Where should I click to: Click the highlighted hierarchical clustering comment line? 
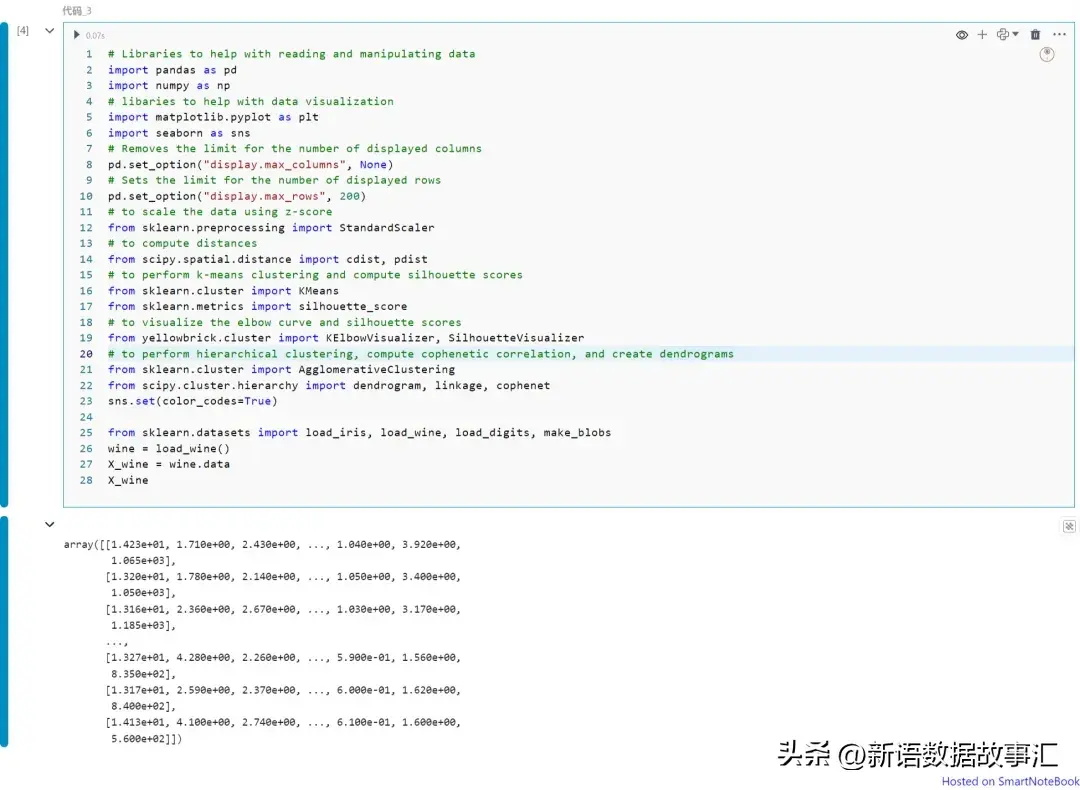(x=420, y=353)
